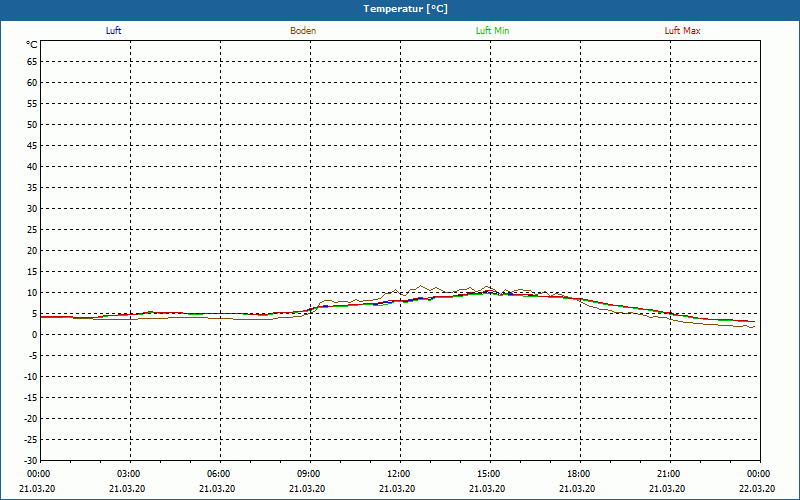Viewport: 800px width, 500px height.
Task: Click the -15 y-axis value
Action: click(31, 398)
